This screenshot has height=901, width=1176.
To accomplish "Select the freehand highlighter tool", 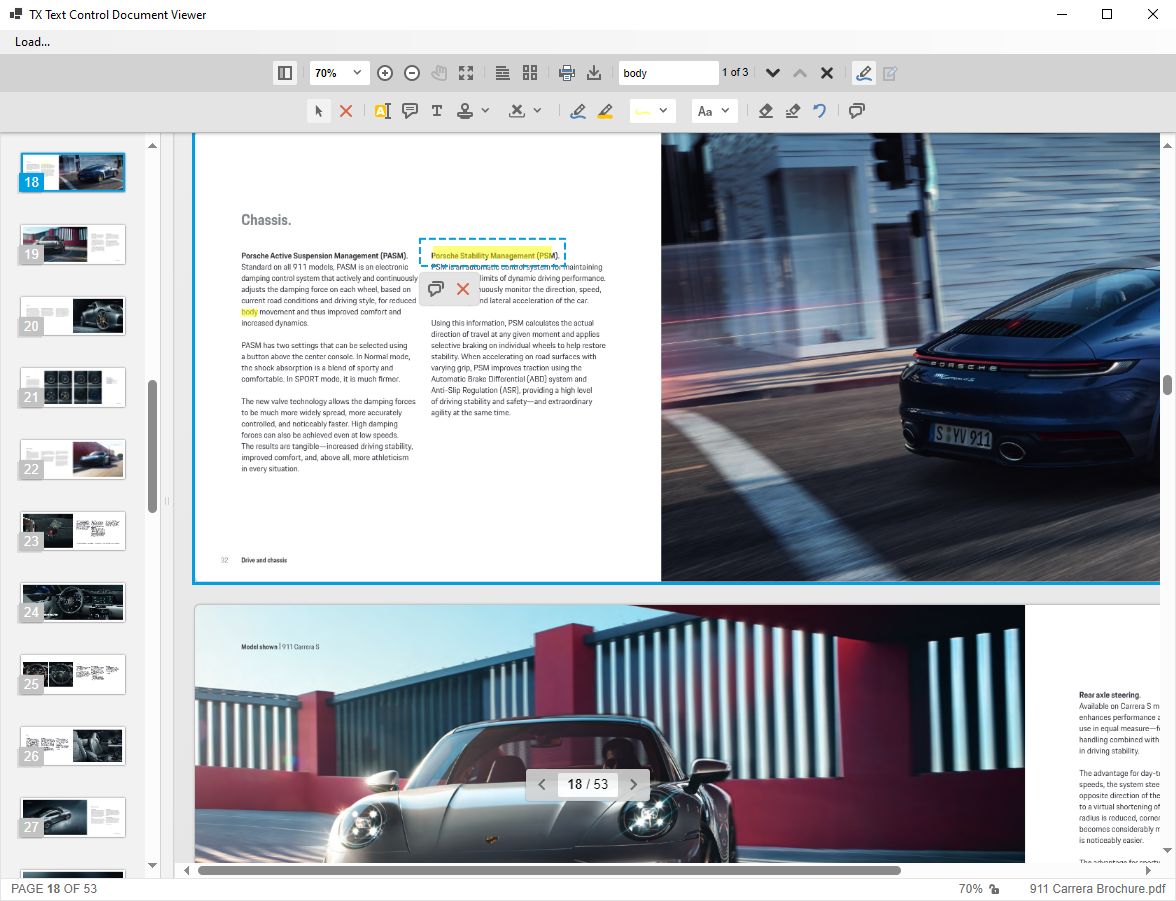I will (x=604, y=111).
